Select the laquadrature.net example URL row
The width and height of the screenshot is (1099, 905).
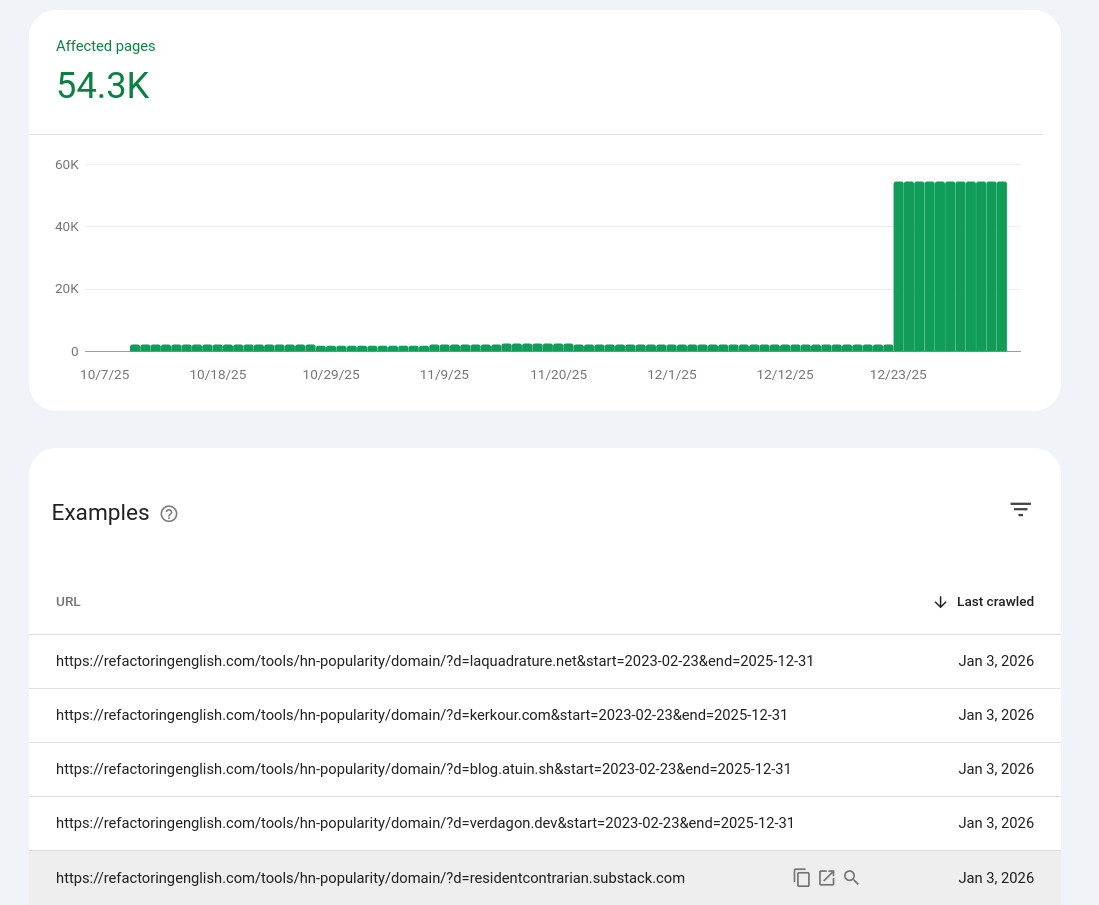pyautogui.click(x=434, y=661)
